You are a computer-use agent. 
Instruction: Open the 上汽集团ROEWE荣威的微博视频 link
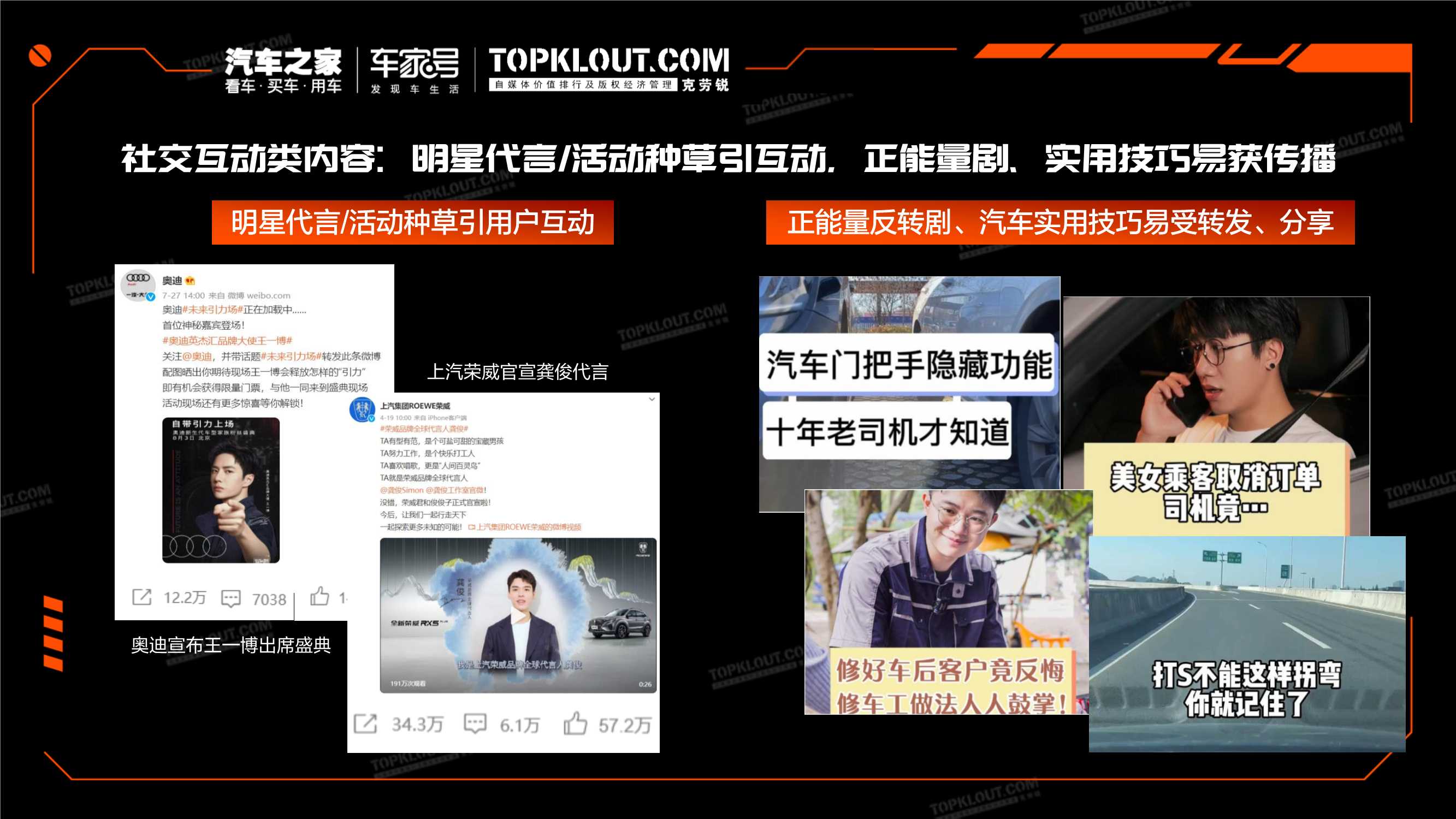tap(524, 527)
